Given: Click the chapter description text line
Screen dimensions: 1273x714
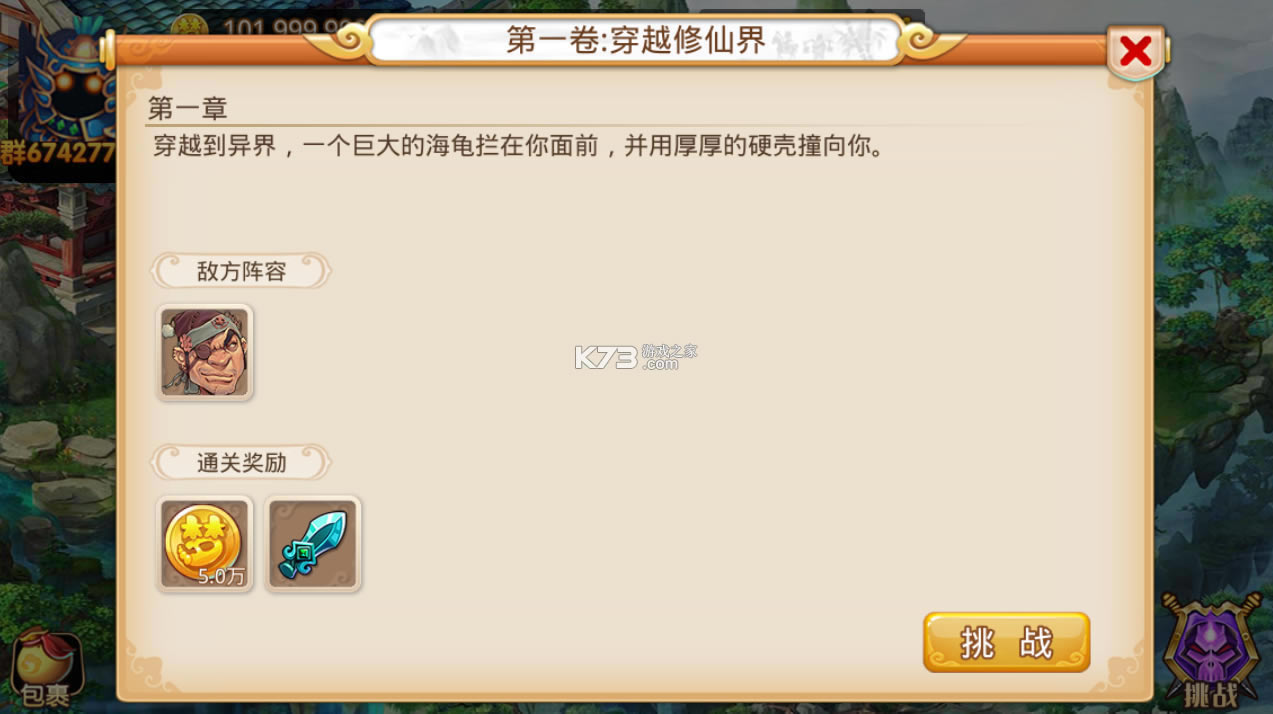Looking at the screenshot, I should click(x=520, y=147).
